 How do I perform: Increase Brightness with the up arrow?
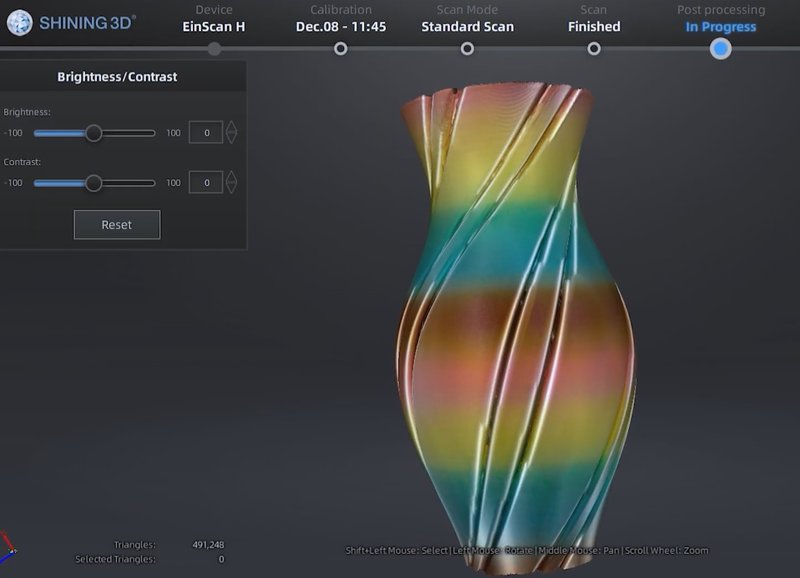[x=232, y=126]
